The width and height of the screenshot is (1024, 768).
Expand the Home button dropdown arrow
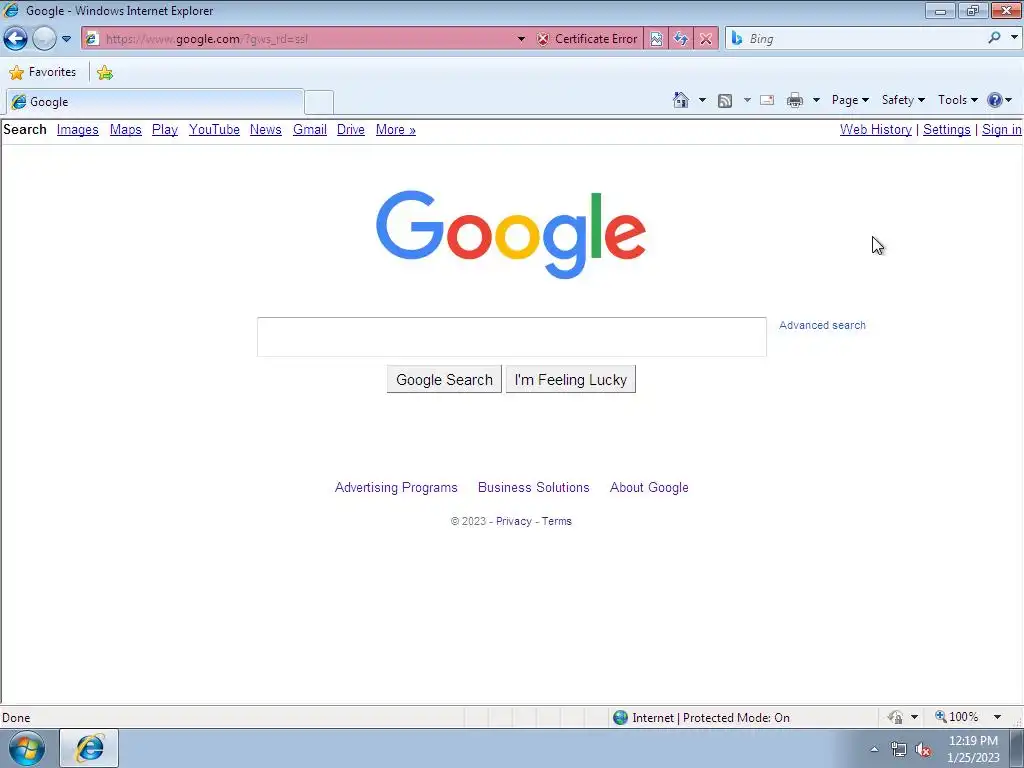click(x=702, y=101)
